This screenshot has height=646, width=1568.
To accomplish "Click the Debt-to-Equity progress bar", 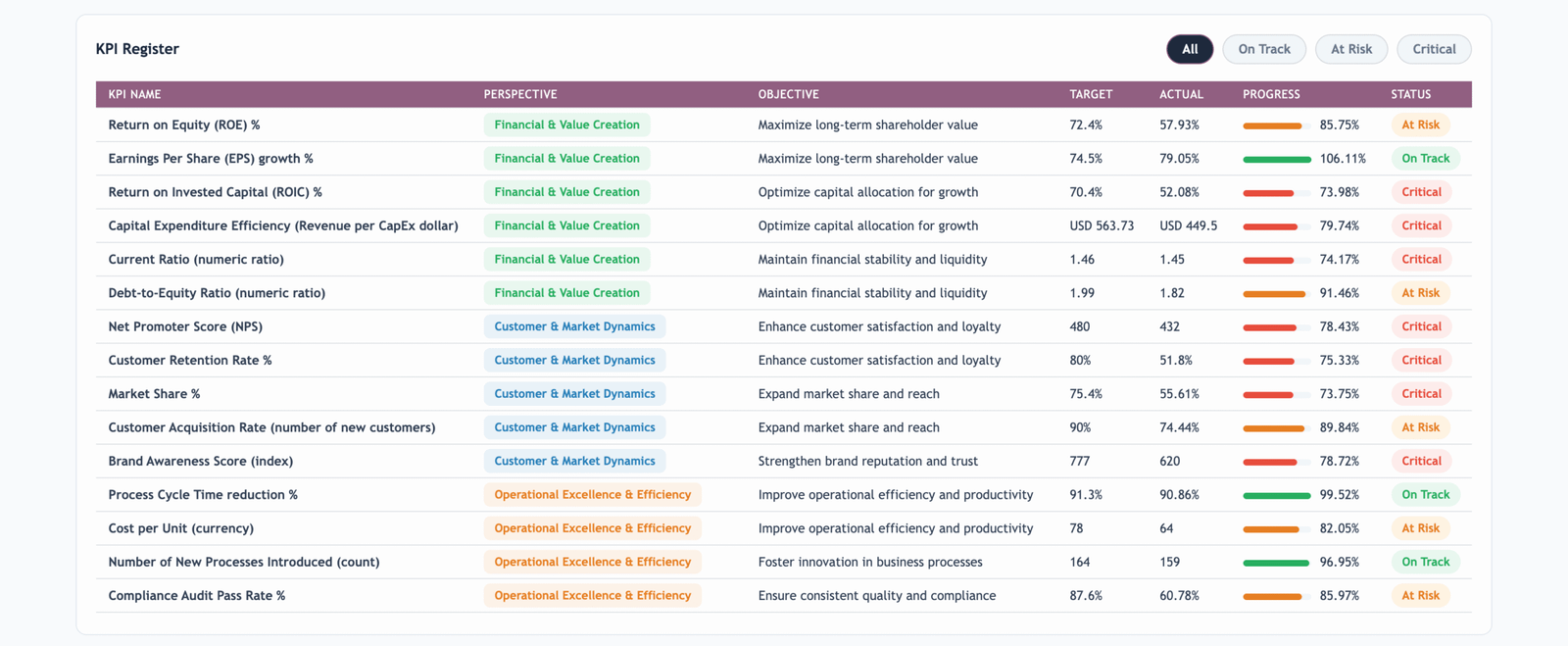I will (1276, 293).
